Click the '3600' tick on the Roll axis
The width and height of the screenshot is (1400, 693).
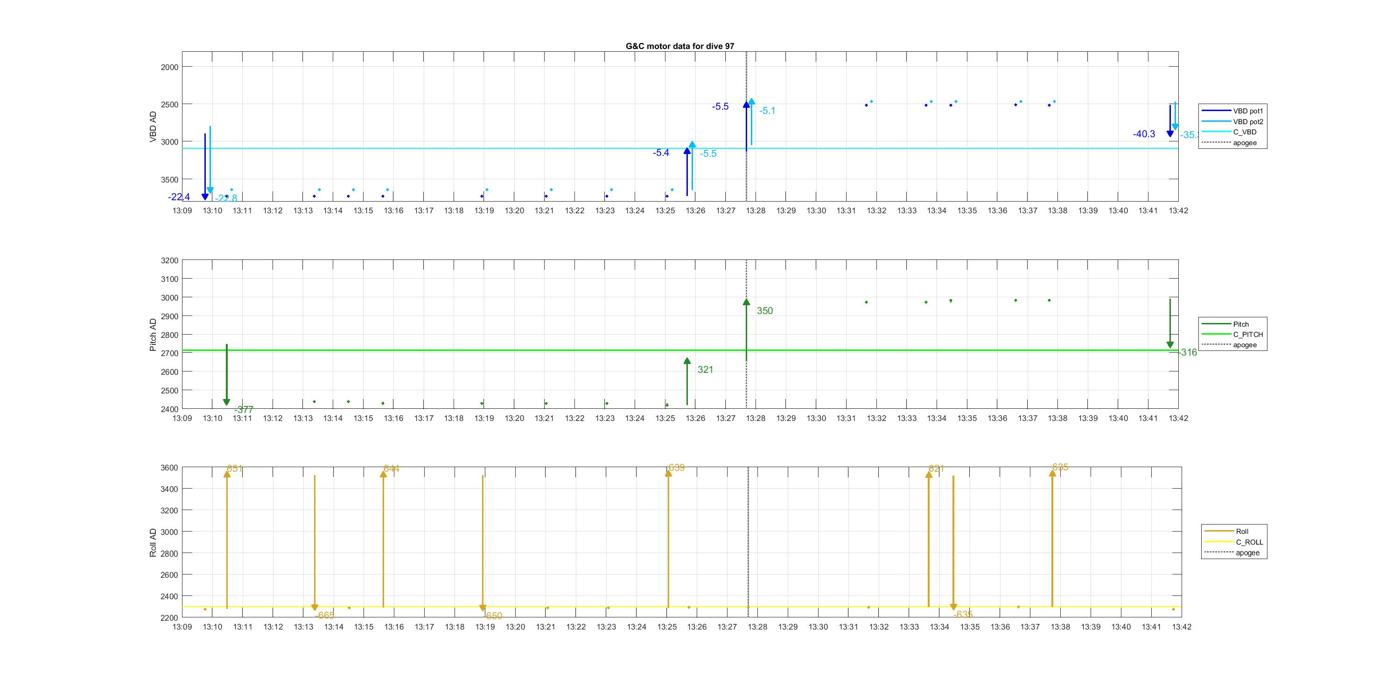pyautogui.click(x=169, y=468)
